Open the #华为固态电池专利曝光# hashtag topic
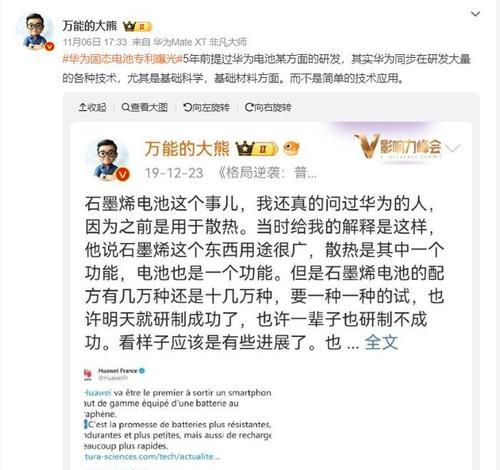The width and height of the screenshot is (500, 470). (122, 59)
